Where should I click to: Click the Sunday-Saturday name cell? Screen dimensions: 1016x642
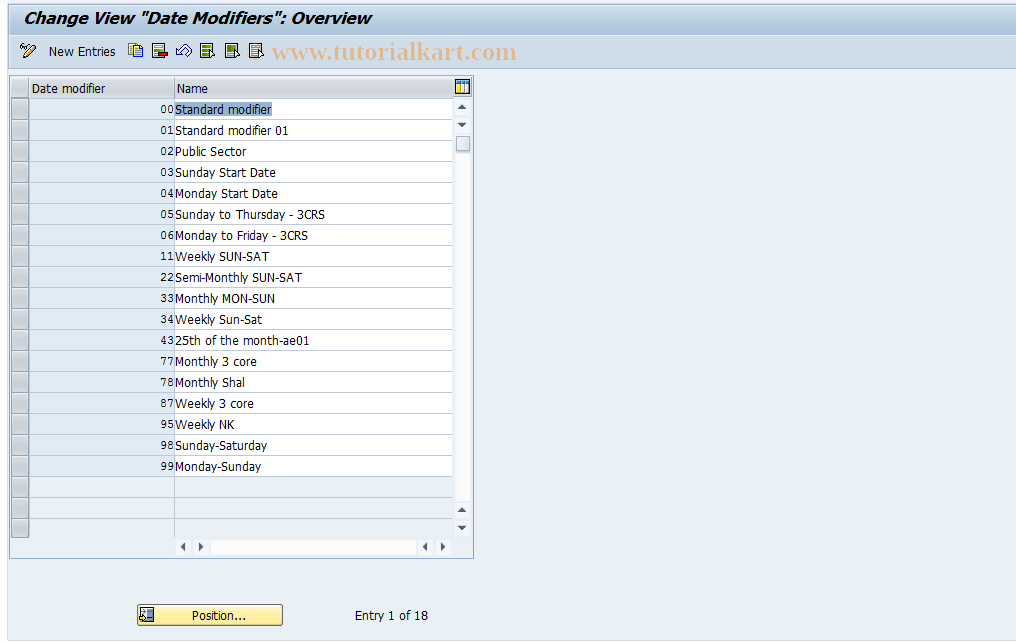(314, 445)
